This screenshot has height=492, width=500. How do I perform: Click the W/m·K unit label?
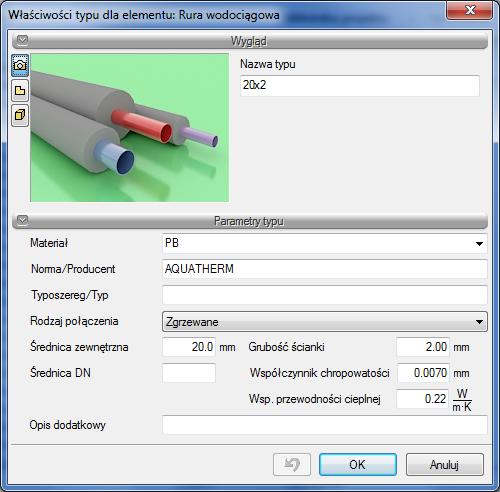[462, 400]
